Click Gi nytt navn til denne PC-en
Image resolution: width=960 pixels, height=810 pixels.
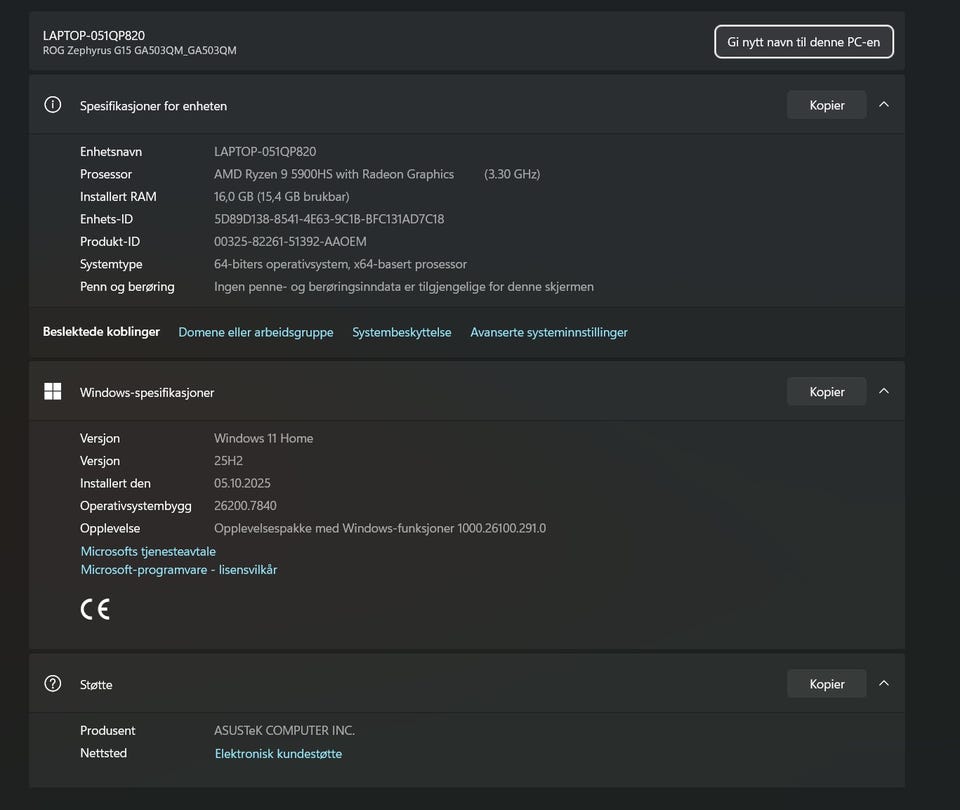point(803,42)
